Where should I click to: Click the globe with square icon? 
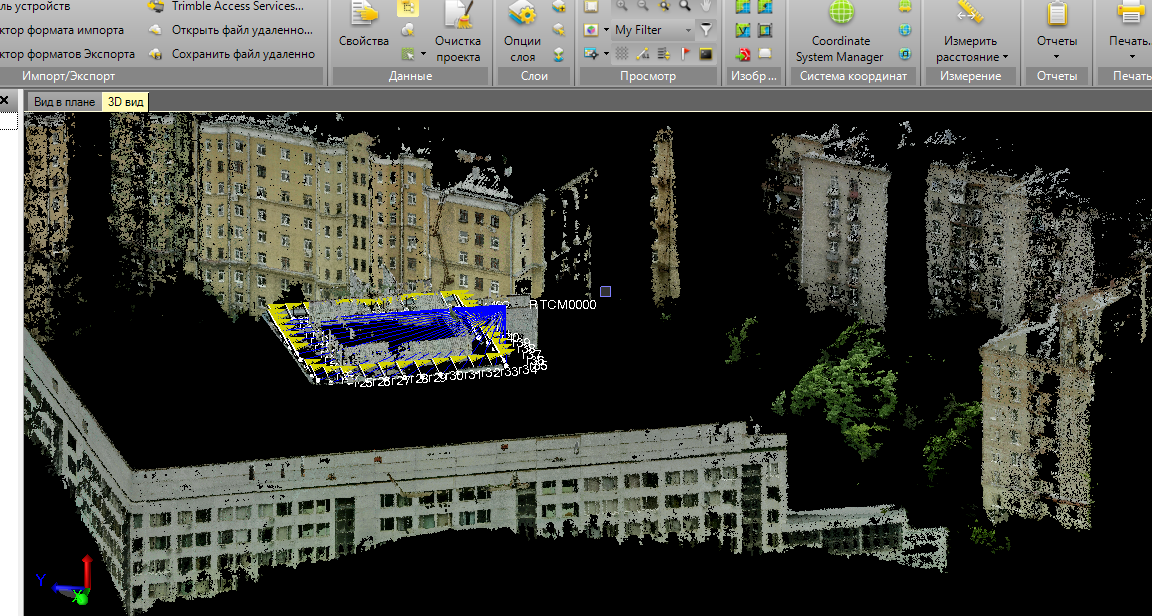(x=905, y=54)
